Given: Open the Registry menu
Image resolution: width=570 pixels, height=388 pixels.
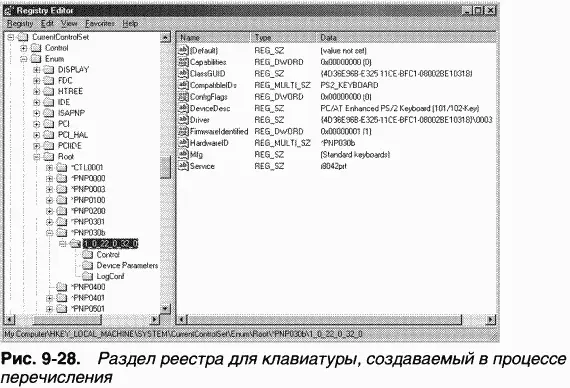Looking at the screenshot, I should coord(20,24).
